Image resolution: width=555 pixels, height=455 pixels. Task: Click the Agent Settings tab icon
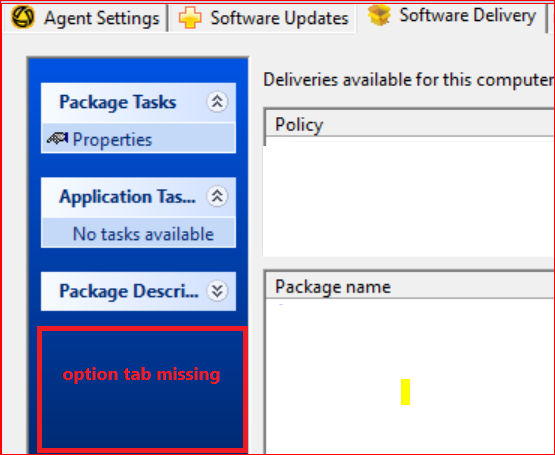tap(23, 17)
